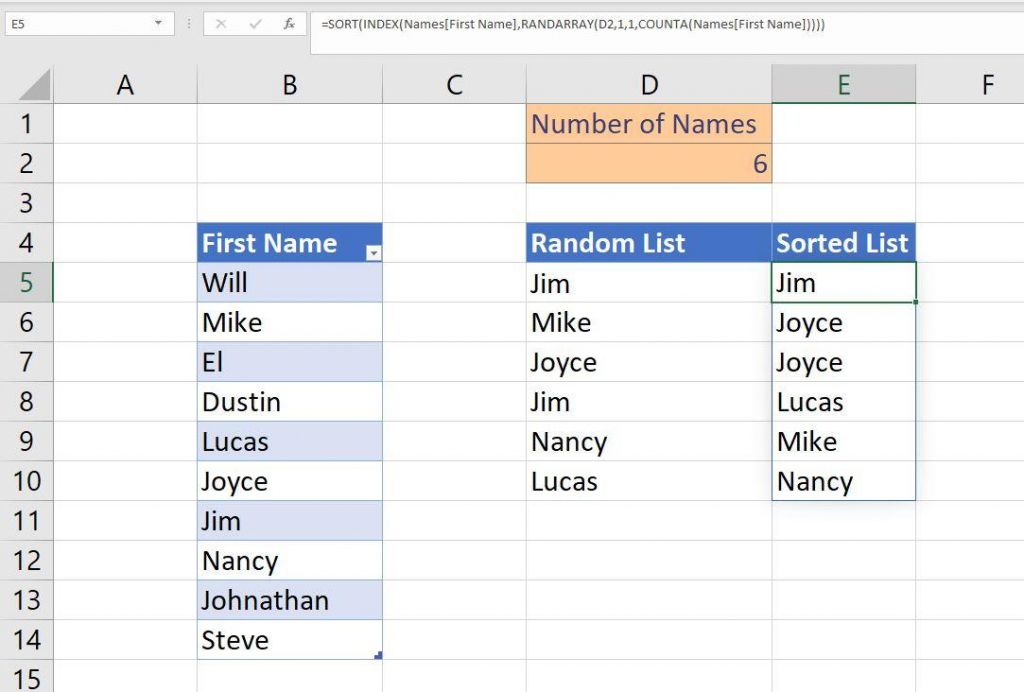Select the Number of Names header cell
The width and height of the screenshot is (1024, 692).
[x=648, y=124]
